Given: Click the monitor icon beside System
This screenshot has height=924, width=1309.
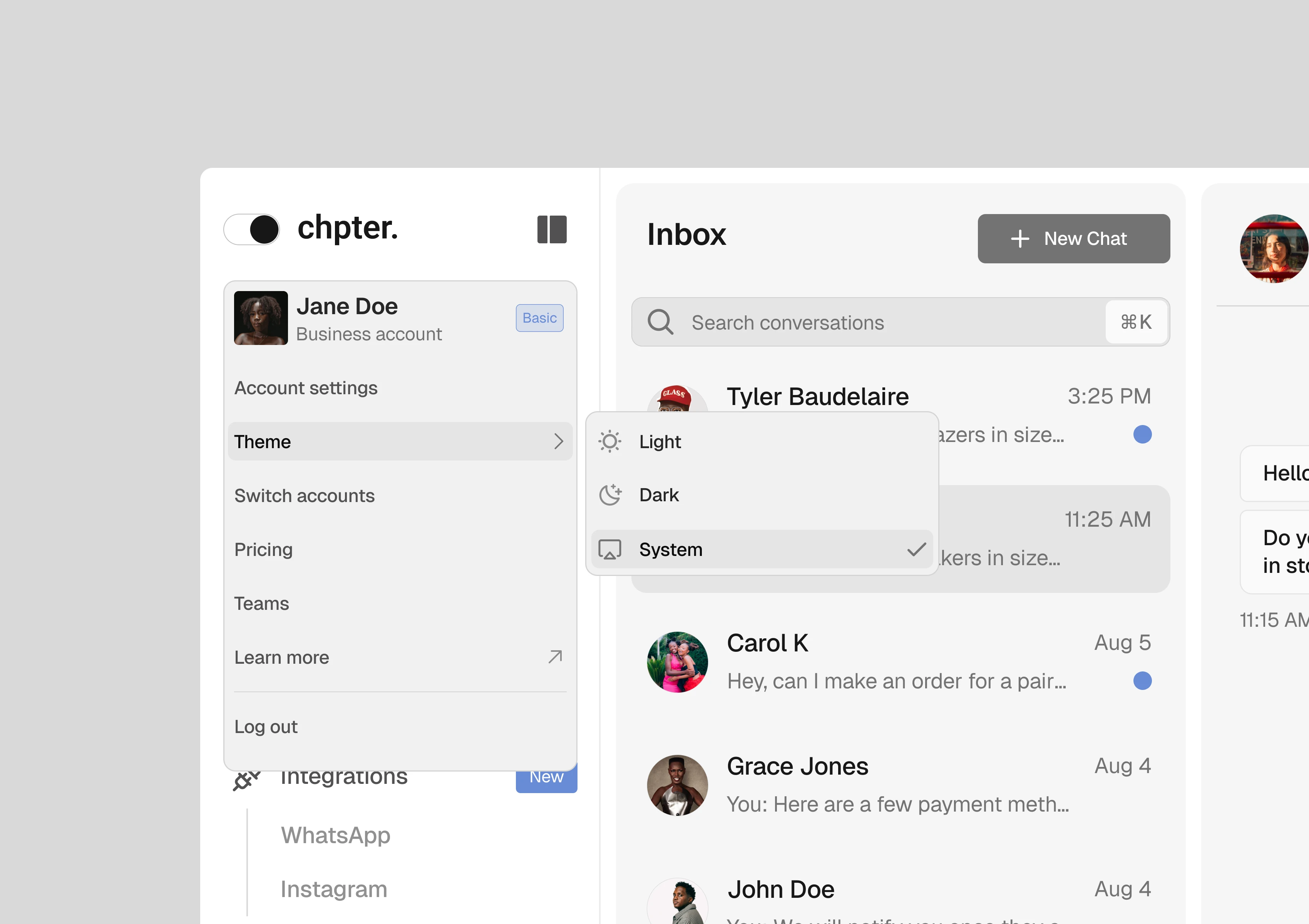Looking at the screenshot, I should [x=609, y=549].
